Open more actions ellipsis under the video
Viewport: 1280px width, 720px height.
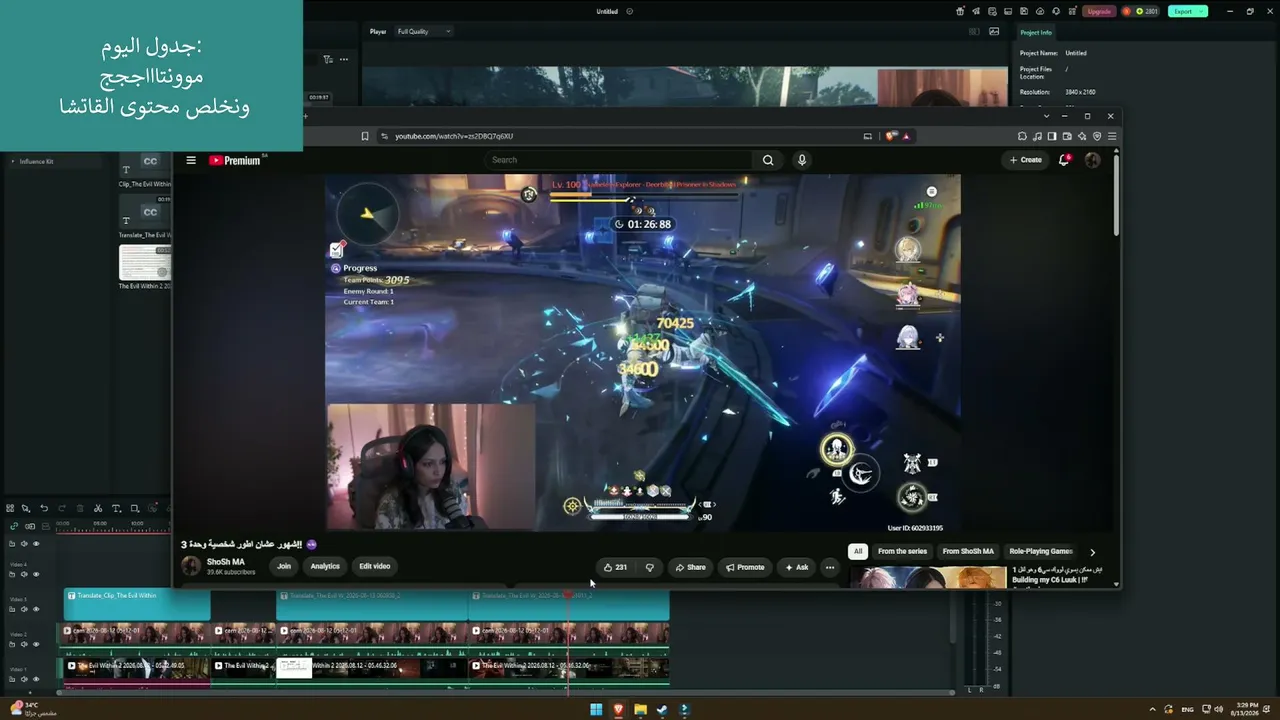(x=829, y=567)
